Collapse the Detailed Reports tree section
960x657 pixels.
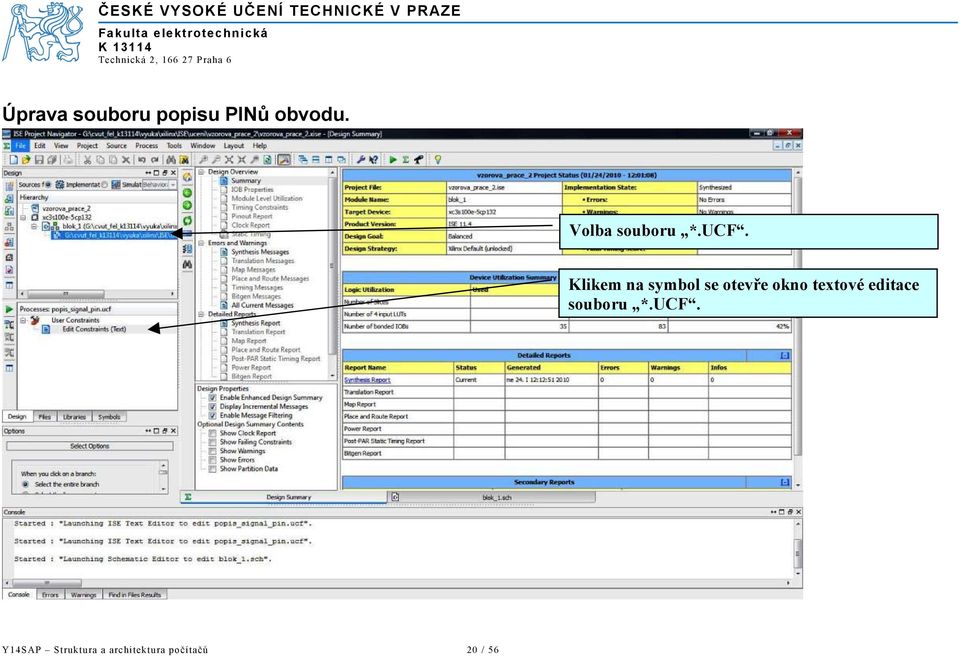click(201, 314)
